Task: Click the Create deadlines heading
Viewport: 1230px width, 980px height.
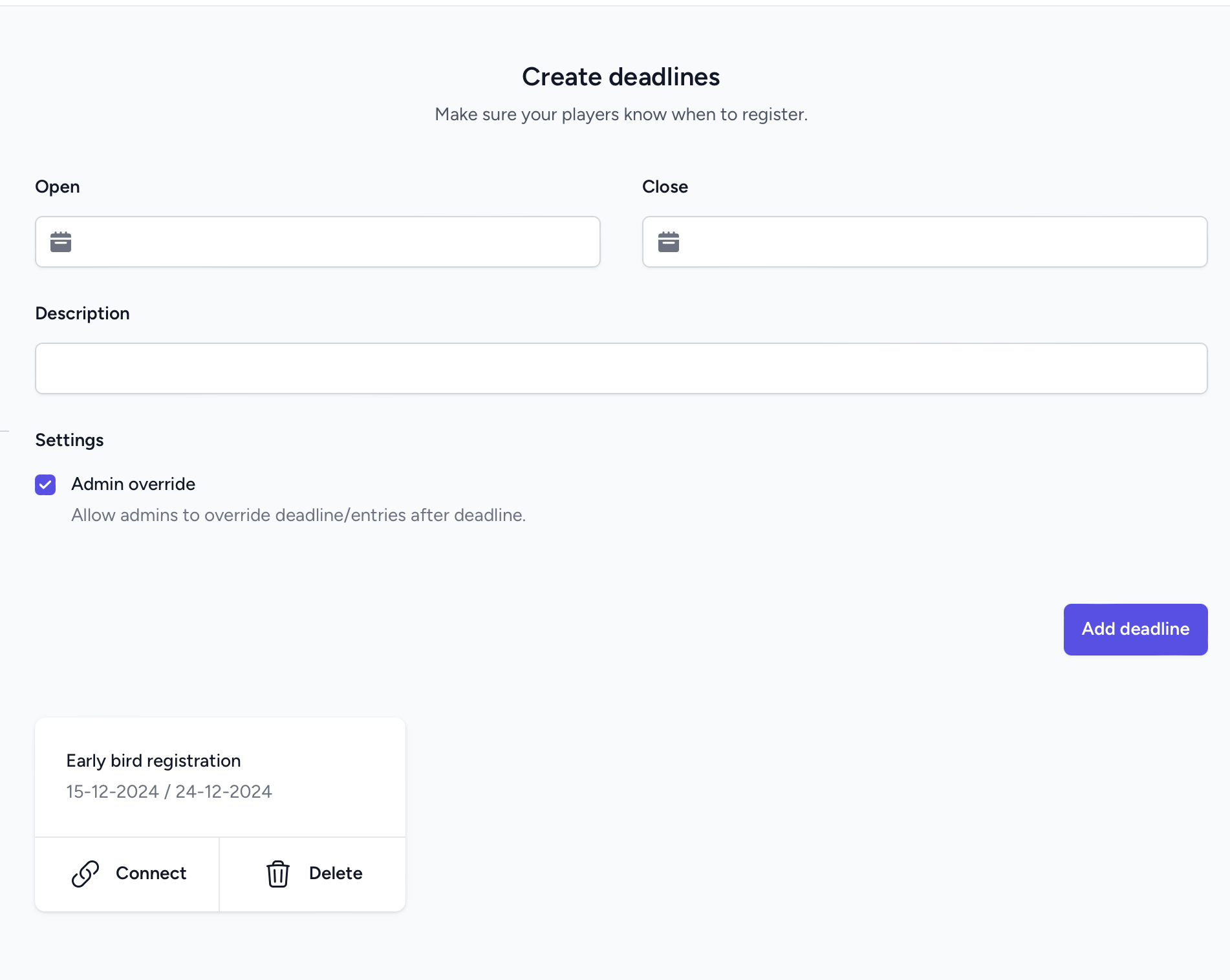Action: [621, 77]
